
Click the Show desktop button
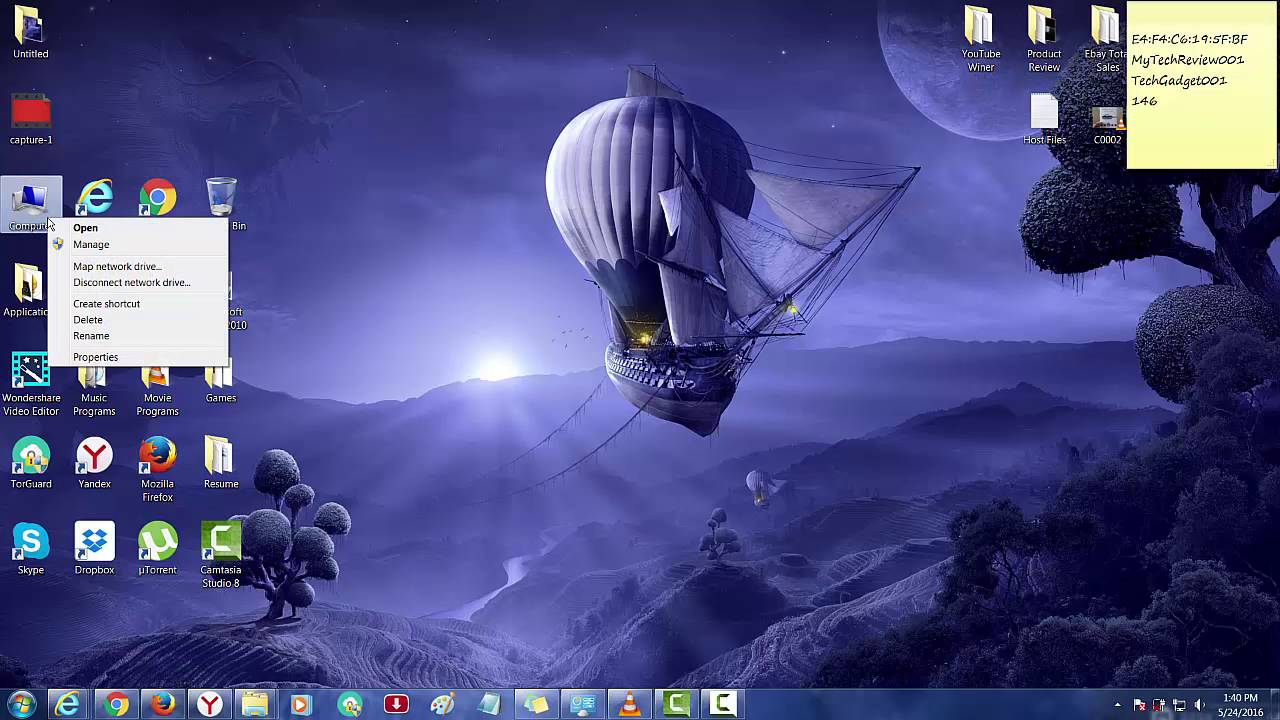pos(1273,705)
